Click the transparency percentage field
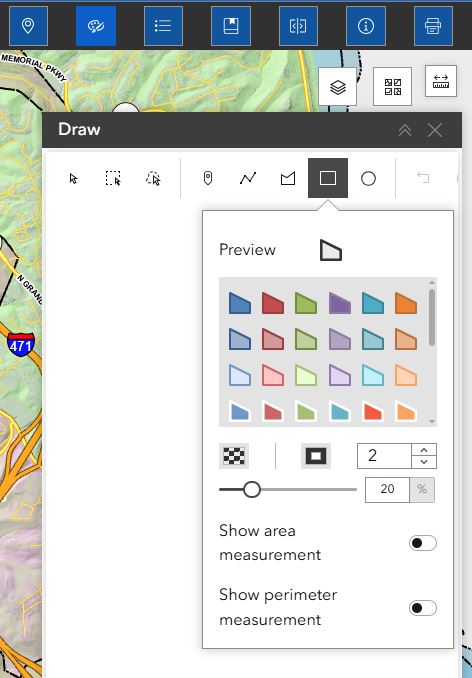This screenshot has height=678, width=472. pos(387,489)
